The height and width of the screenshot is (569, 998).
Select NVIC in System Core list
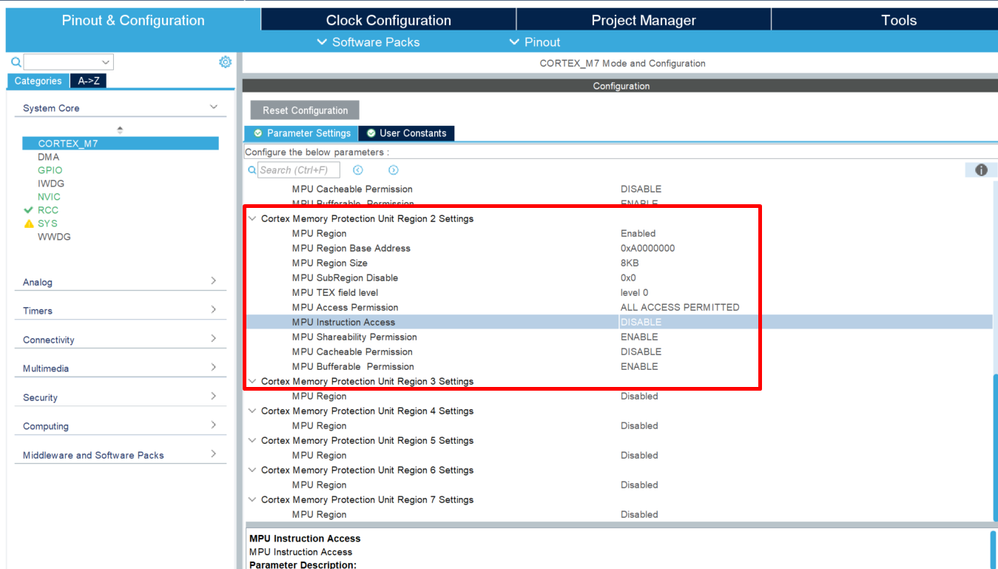coord(49,197)
